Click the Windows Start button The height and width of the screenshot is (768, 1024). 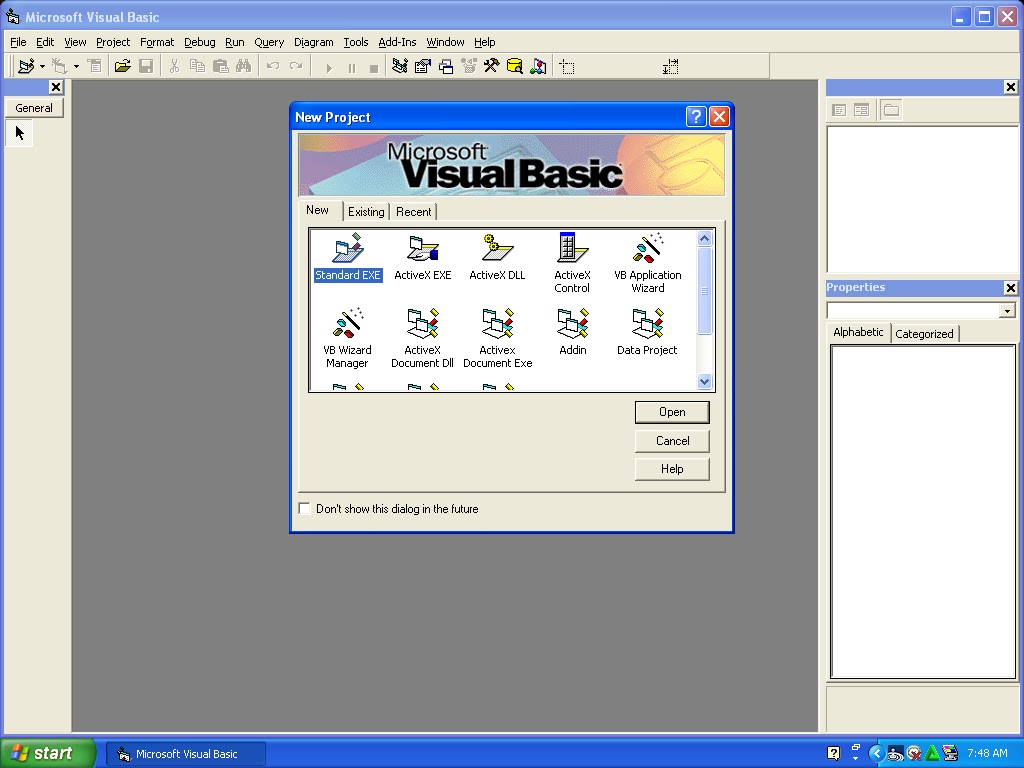coord(48,753)
